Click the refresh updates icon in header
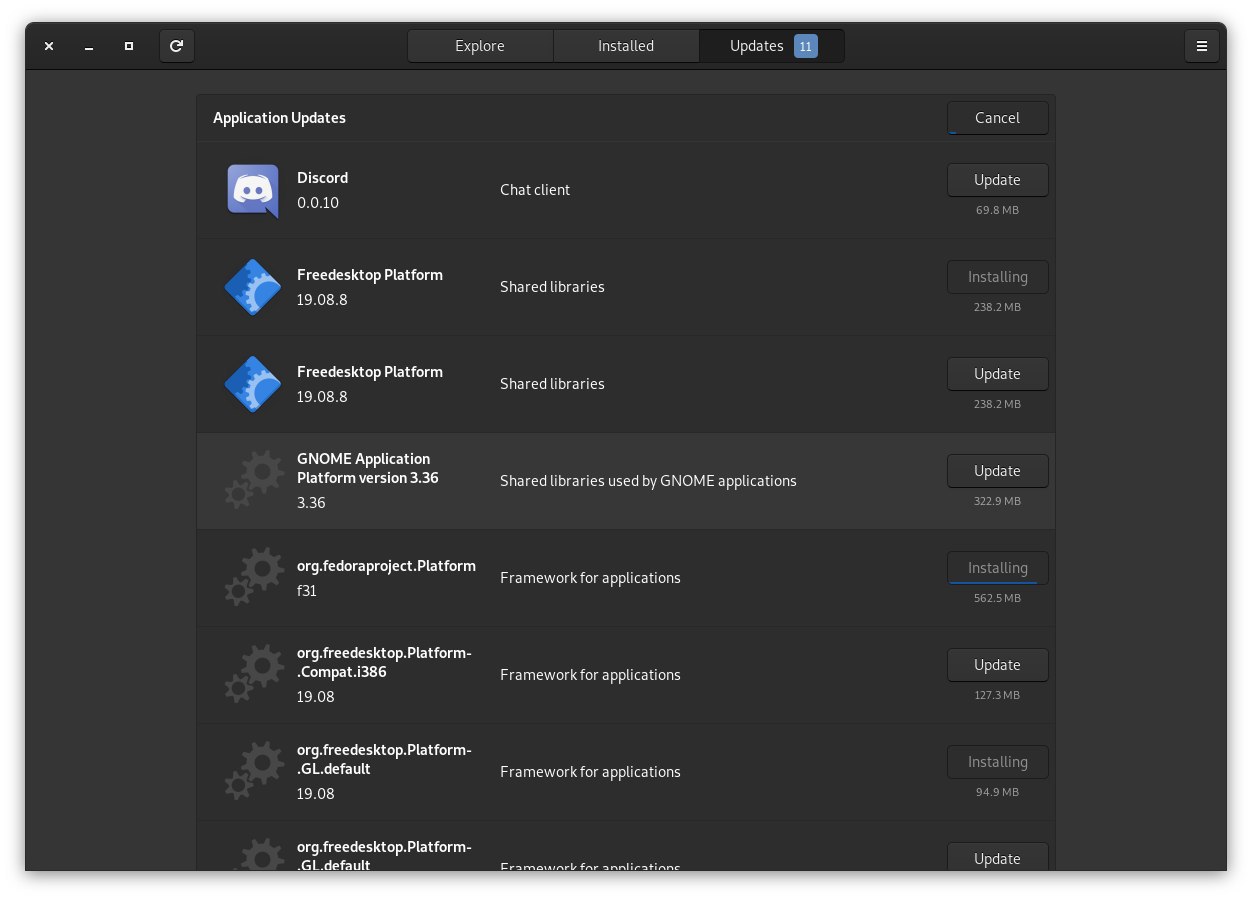Screen dimensions: 1252x899 (177, 46)
